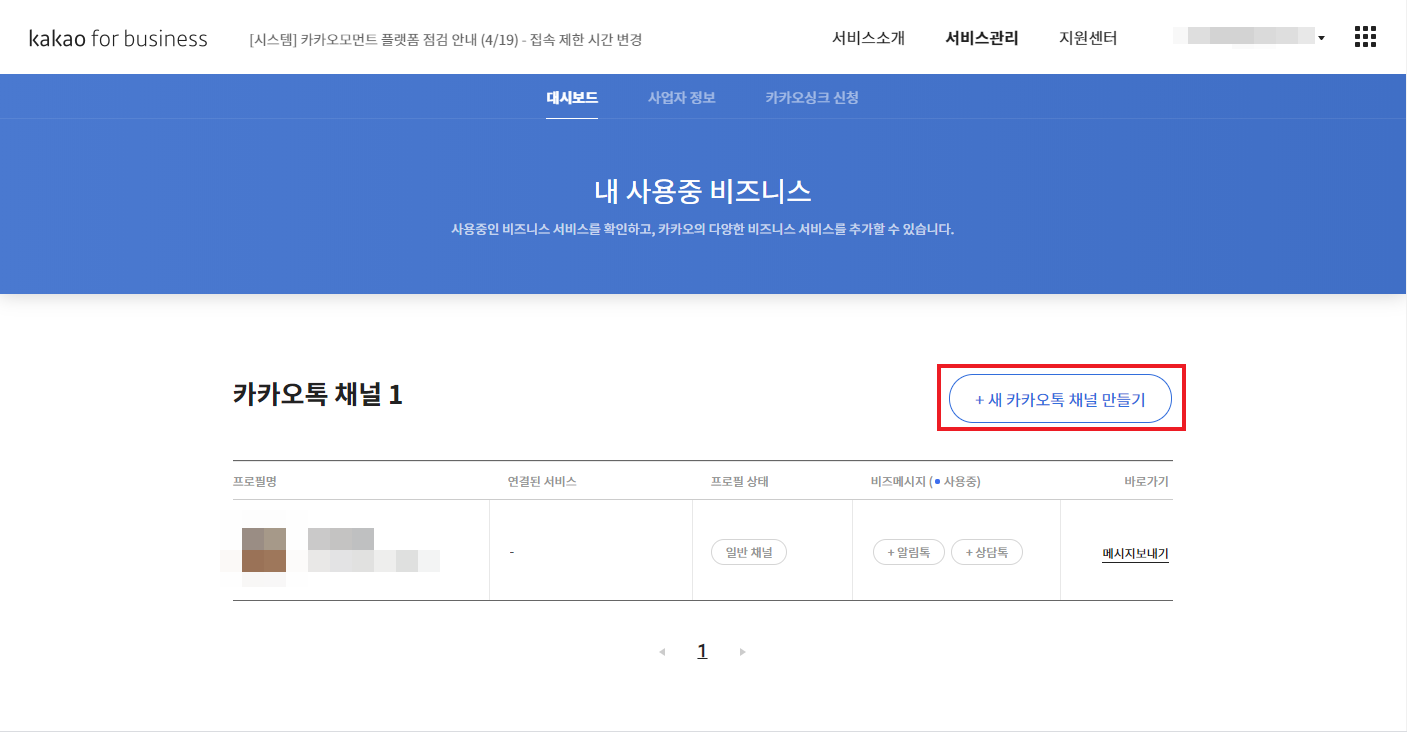Select page 1 in pagination
1407x733 pixels.
(x=702, y=652)
